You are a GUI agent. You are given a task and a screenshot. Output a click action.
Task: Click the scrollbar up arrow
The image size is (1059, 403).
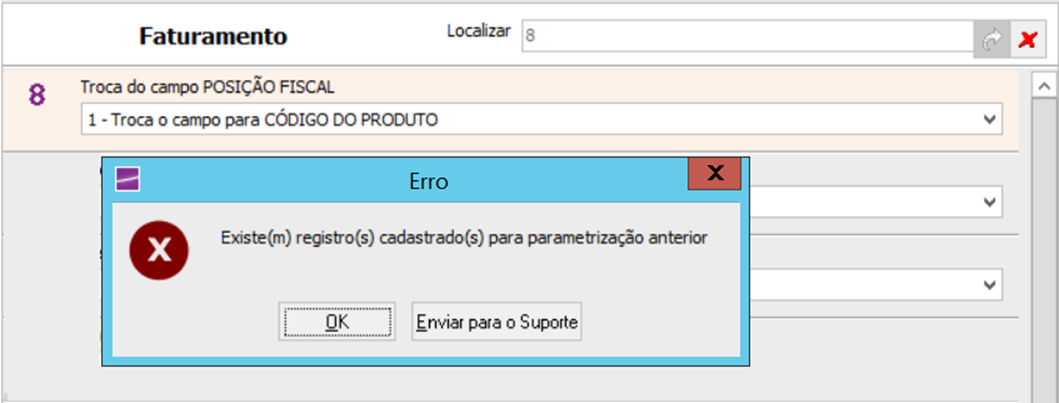click(x=1044, y=88)
